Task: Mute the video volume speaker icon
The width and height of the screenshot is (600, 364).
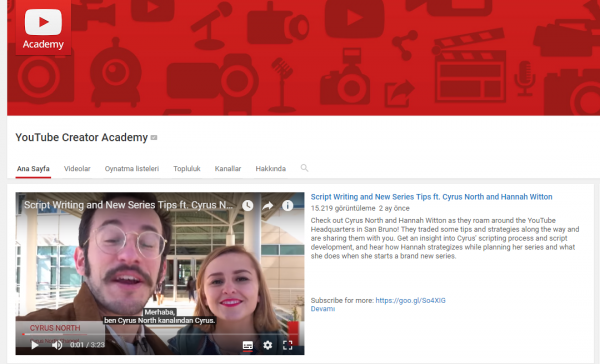Action: pos(57,345)
